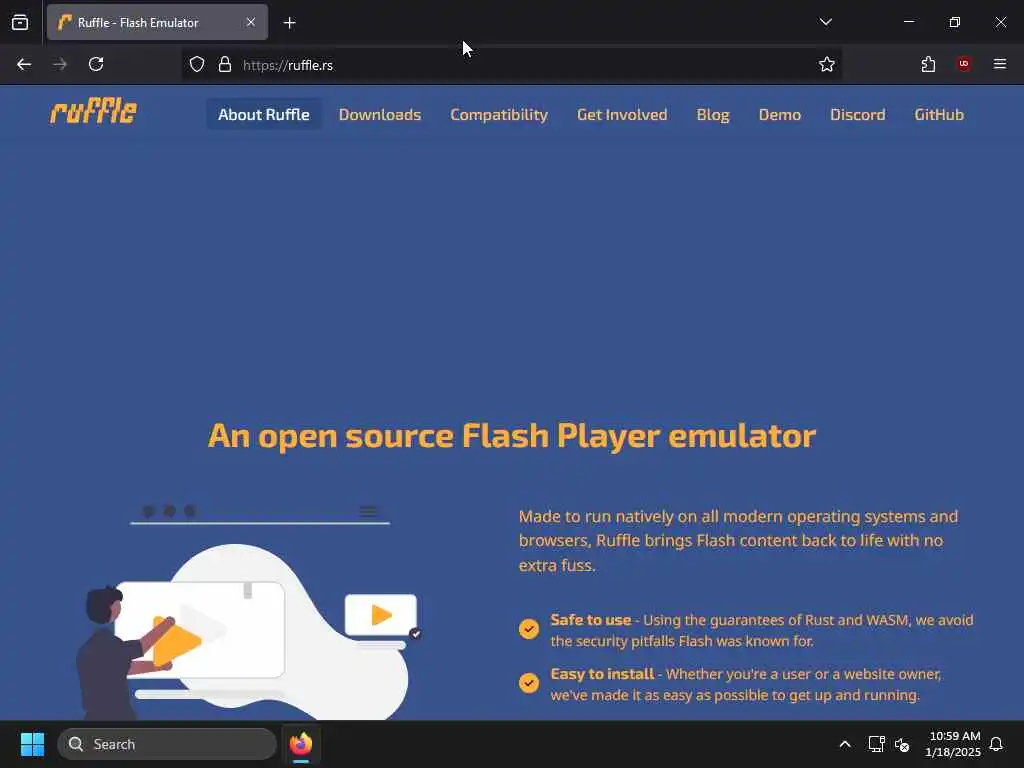Visit the Blog link
Screen dimensions: 1024x768
[x=713, y=114]
